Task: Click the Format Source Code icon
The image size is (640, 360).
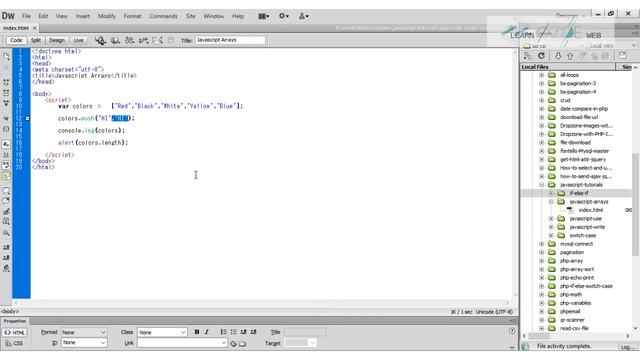Action: tap(6, 268)
